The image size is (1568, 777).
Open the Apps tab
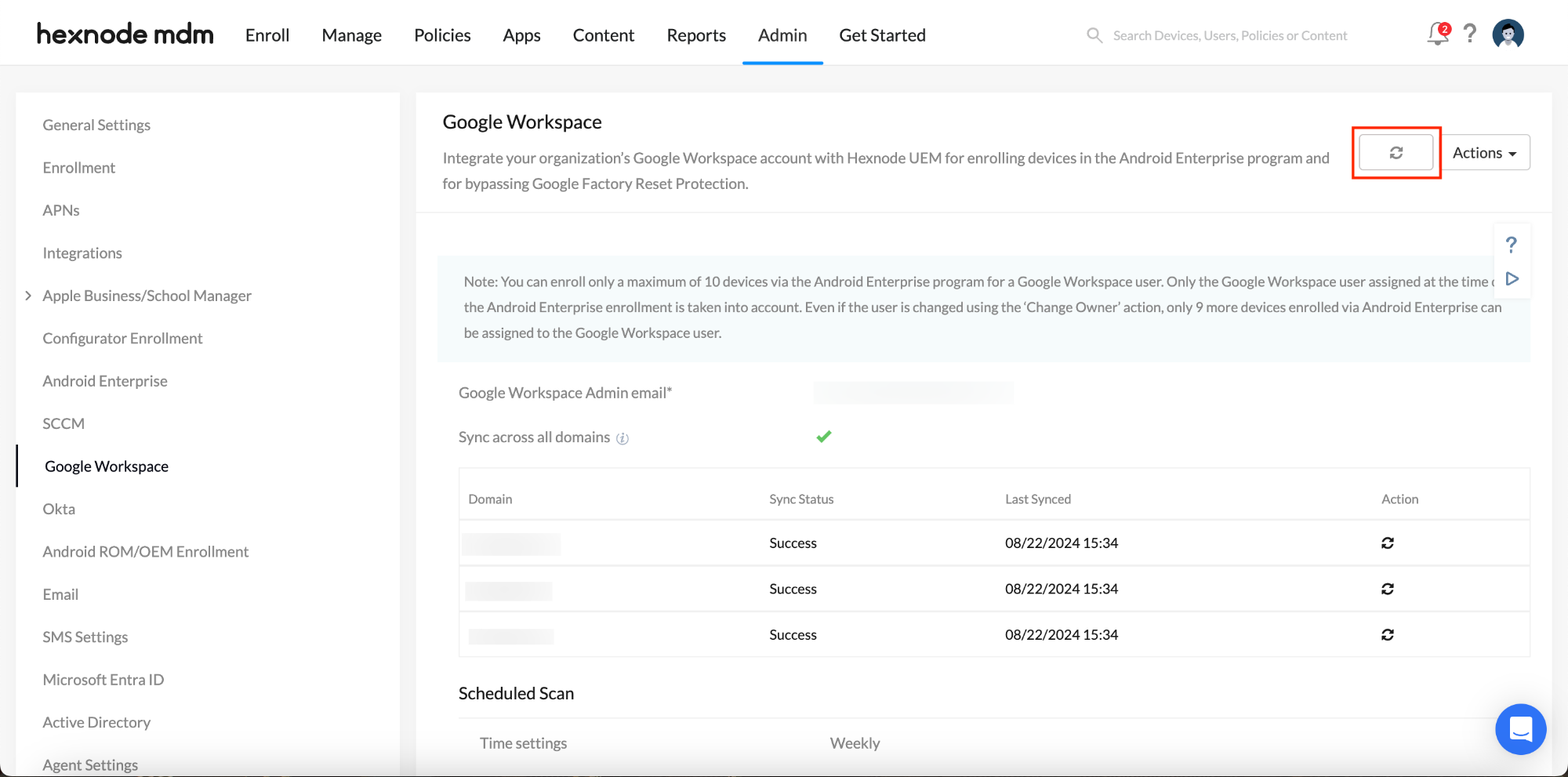tap(522, 35)
